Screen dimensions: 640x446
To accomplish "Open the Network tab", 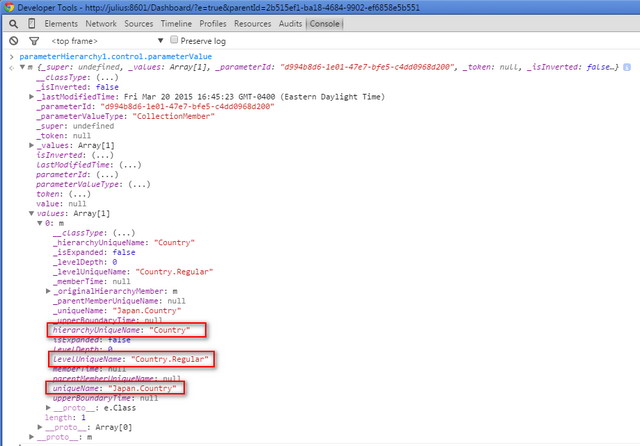I will (x=100, y=23).
